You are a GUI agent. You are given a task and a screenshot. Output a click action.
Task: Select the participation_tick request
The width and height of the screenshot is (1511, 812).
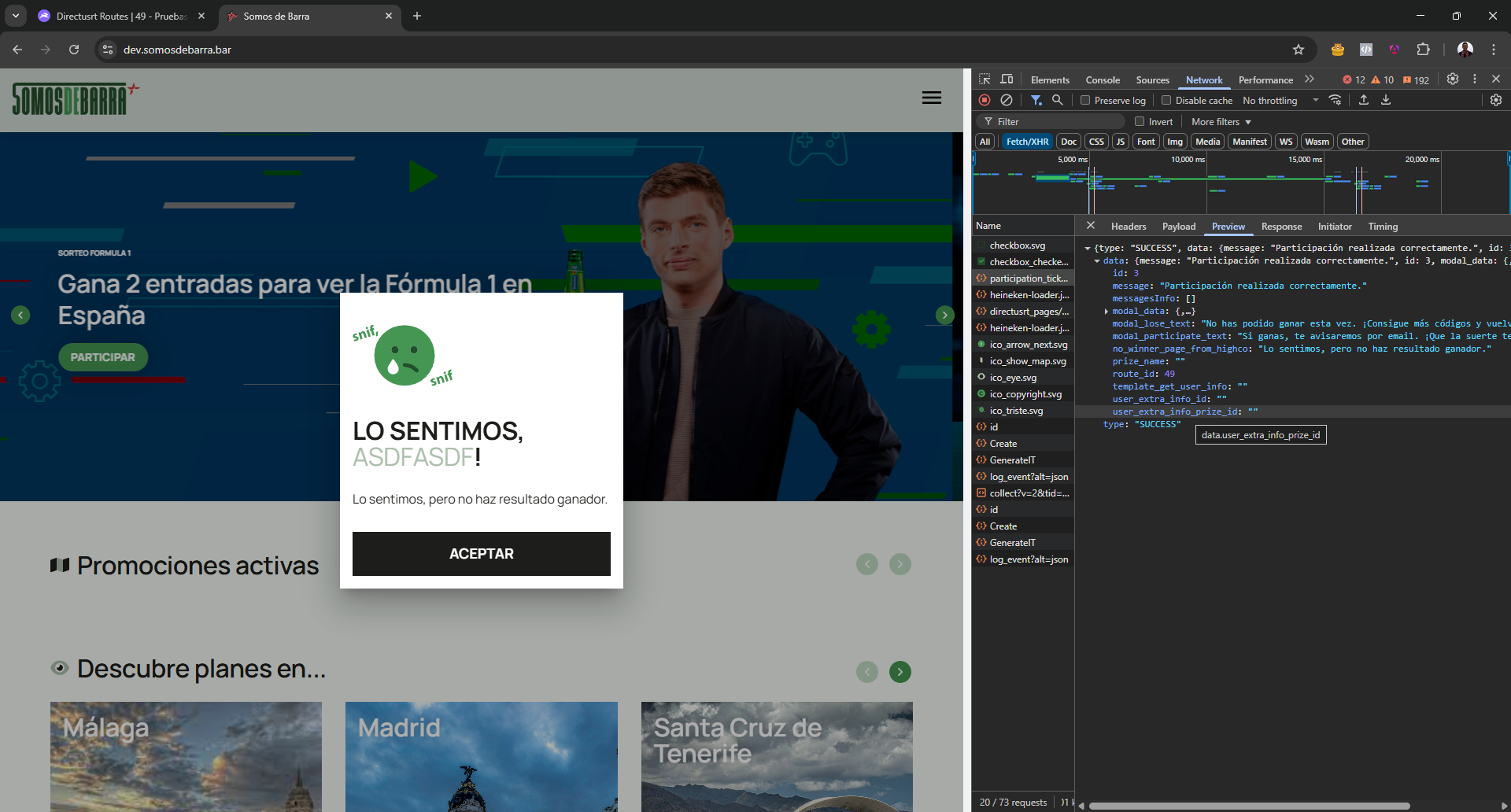click(1023, 279)
